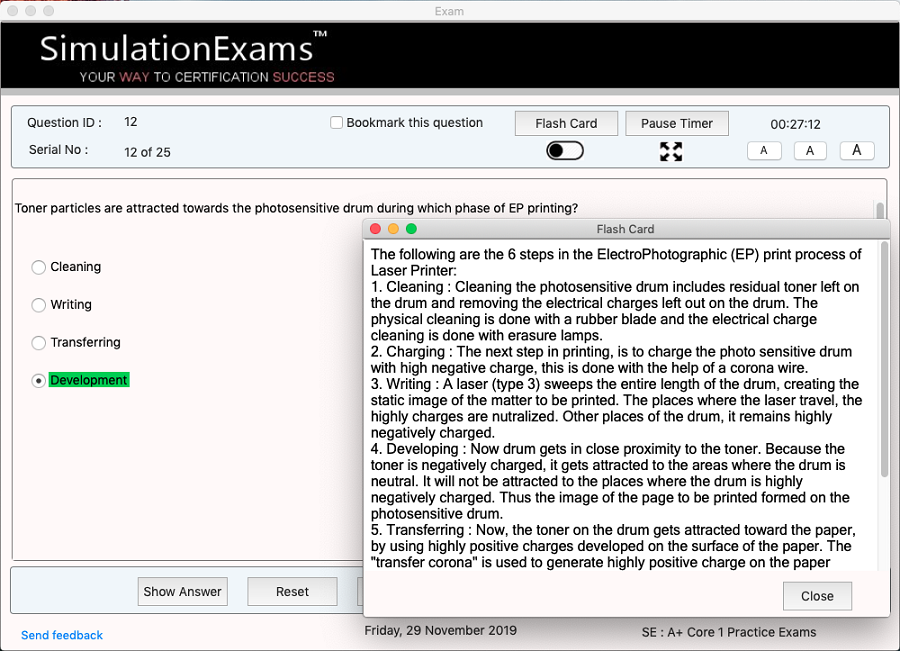Select the medium font size A icon
900x651 pixels.
(810, 150)
